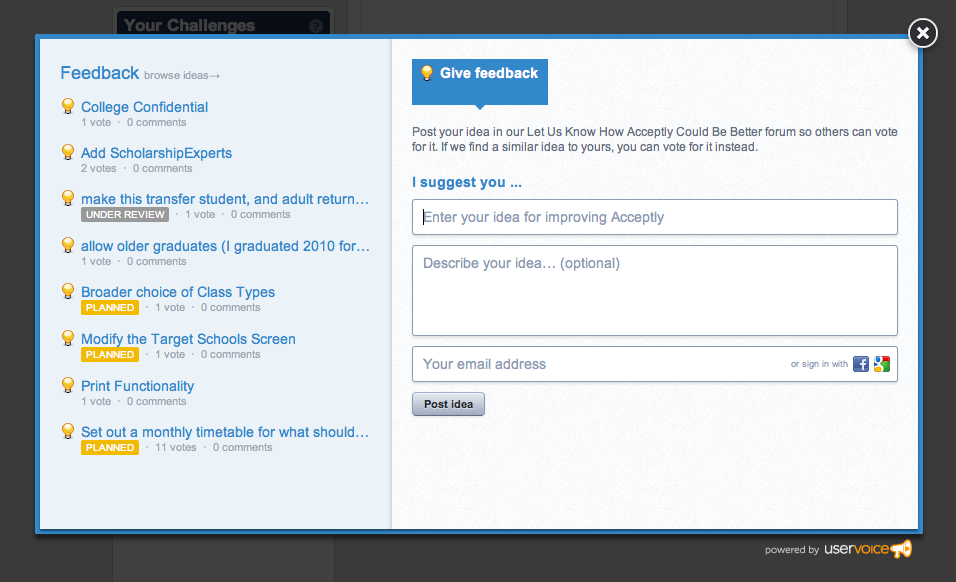Click PLANNED badge under Modify the Target Schools Screen

pos(110,355)
